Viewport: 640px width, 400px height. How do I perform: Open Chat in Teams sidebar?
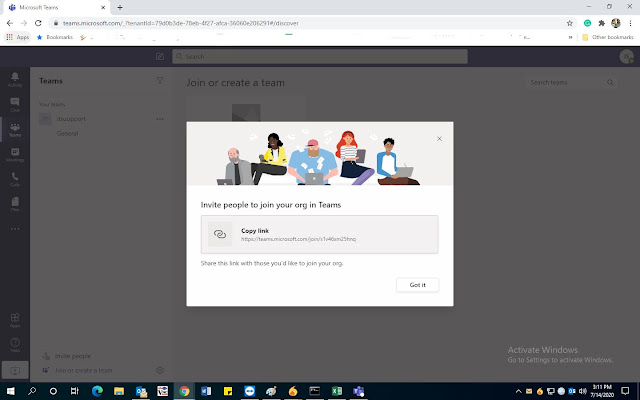click(15, 104)
